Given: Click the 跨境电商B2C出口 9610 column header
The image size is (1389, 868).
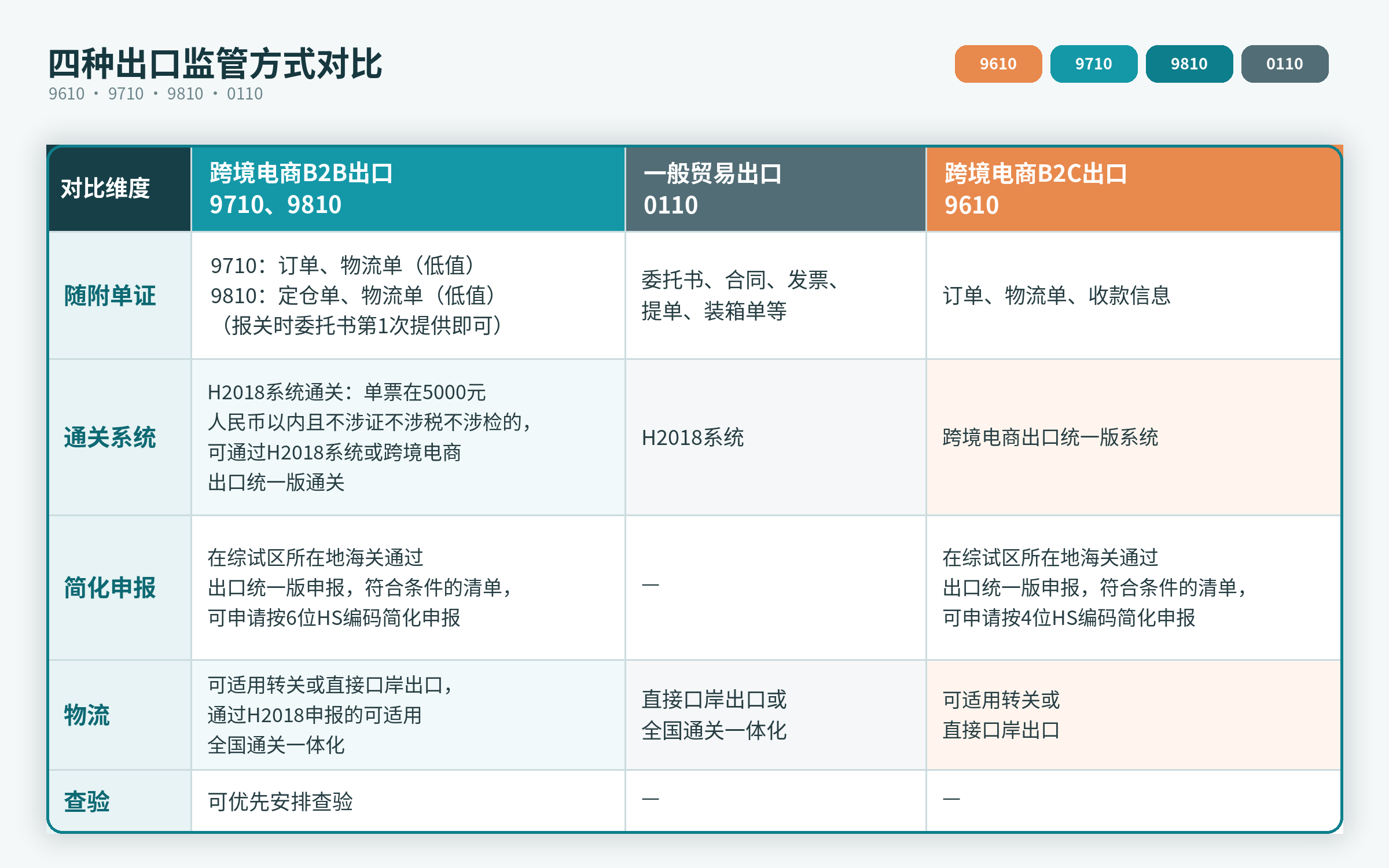Looking at the screenshot, I should tap(1133, 189).
